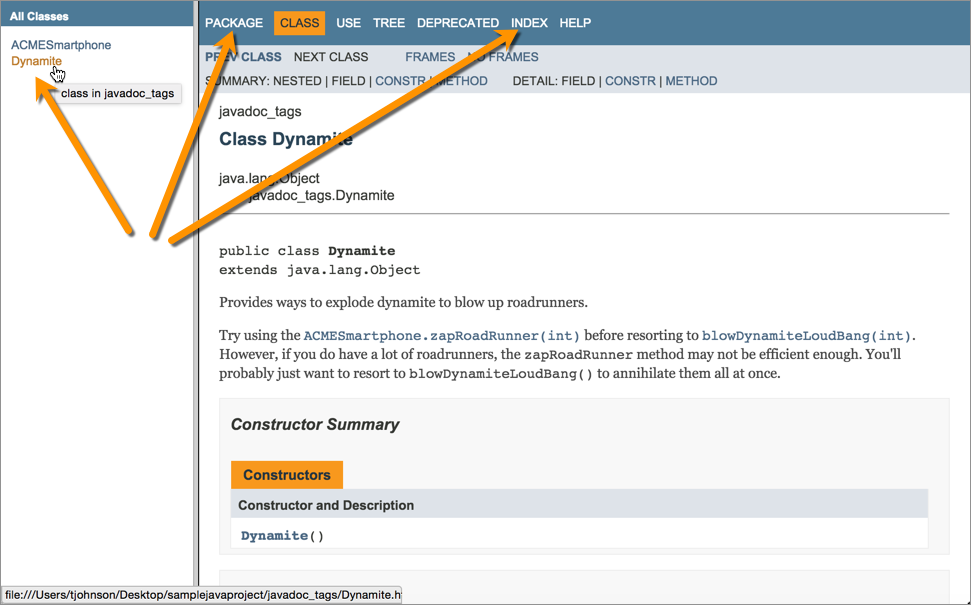This screenshot has height=605, width=971.
Task: Open the DEPRECATED list
Action: click(x=458, y=23)
